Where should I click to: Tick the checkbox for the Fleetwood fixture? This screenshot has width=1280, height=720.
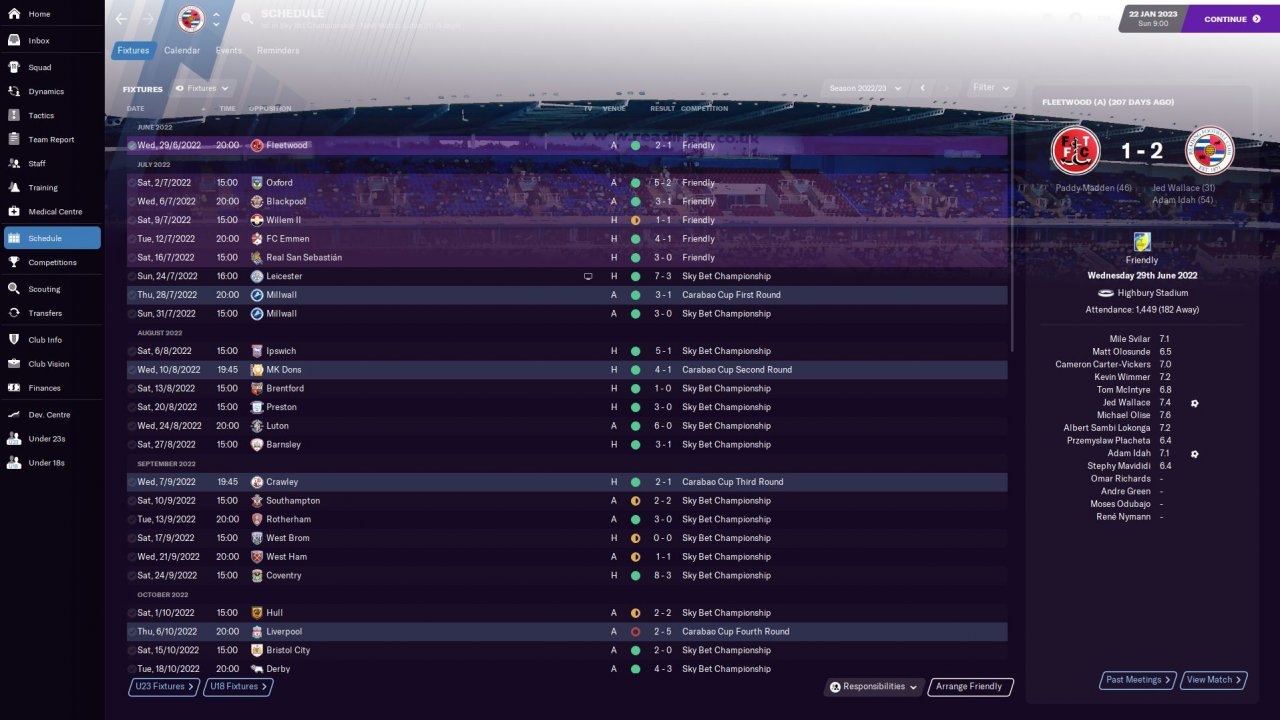point(132,146)
